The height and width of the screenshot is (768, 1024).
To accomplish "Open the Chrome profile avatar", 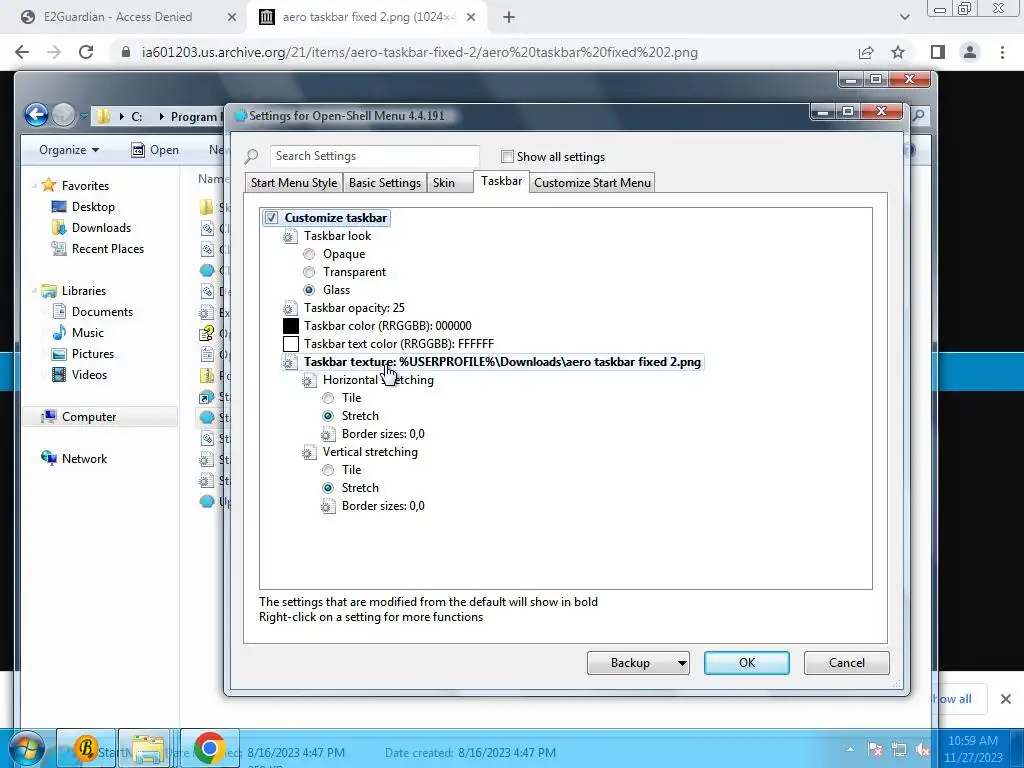I will tap(970, 52).
